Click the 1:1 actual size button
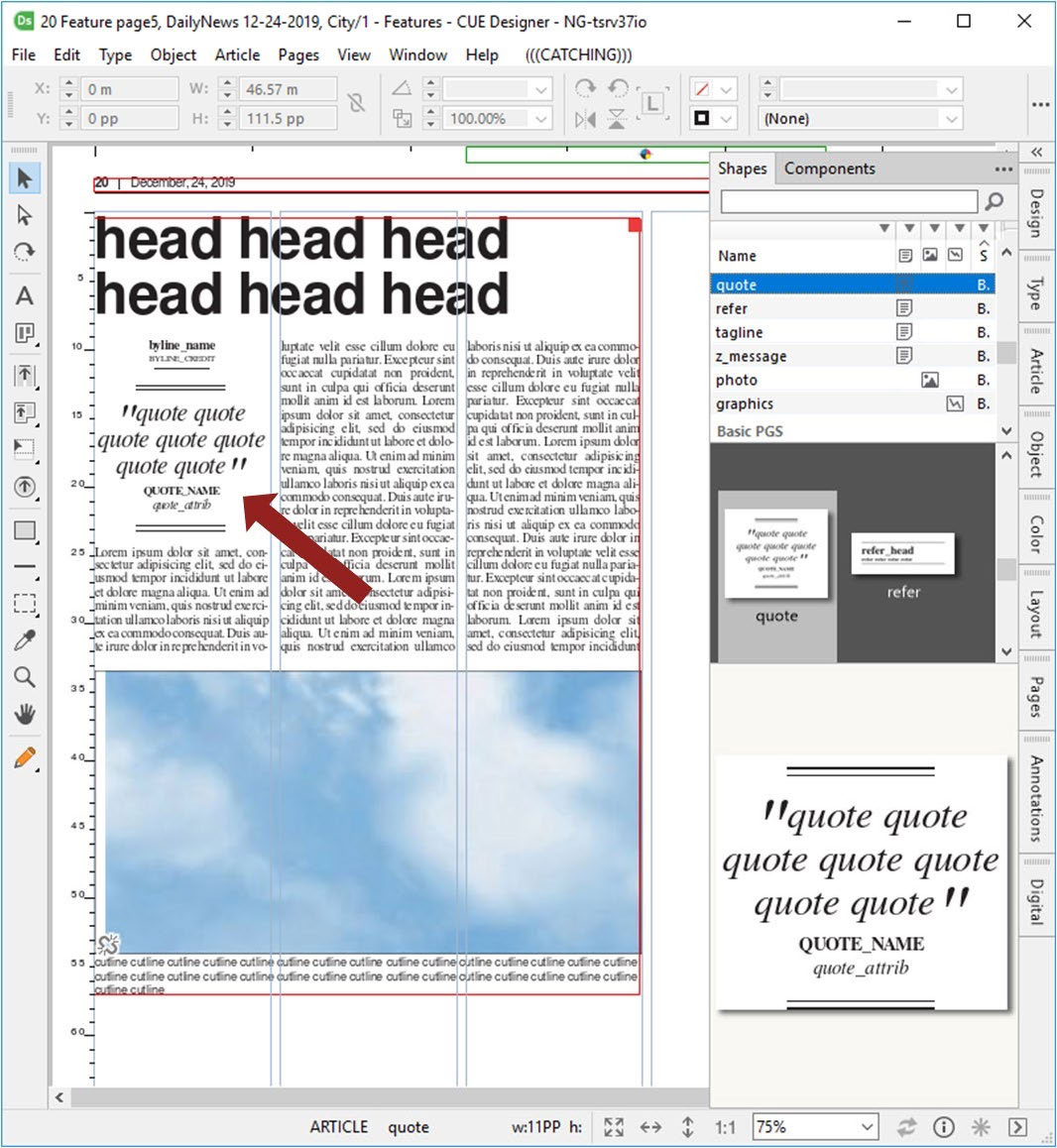Image resolution: width=1057 pixels, height=1148 pixels. (725, 1127)
